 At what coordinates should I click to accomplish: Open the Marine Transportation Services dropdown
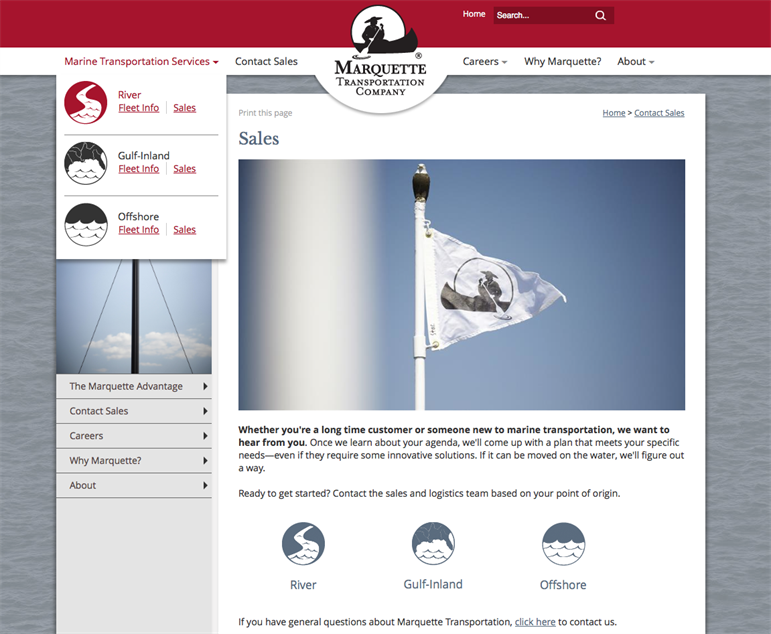[x=141, y=61]
